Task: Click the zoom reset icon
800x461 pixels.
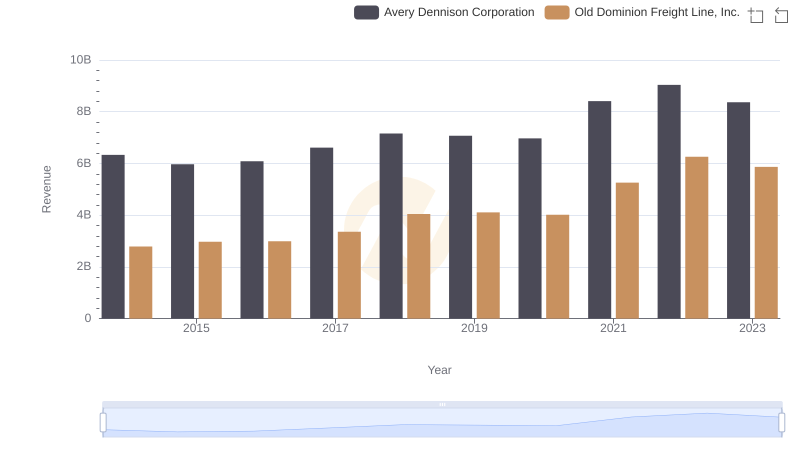Action: pos(781,15)
